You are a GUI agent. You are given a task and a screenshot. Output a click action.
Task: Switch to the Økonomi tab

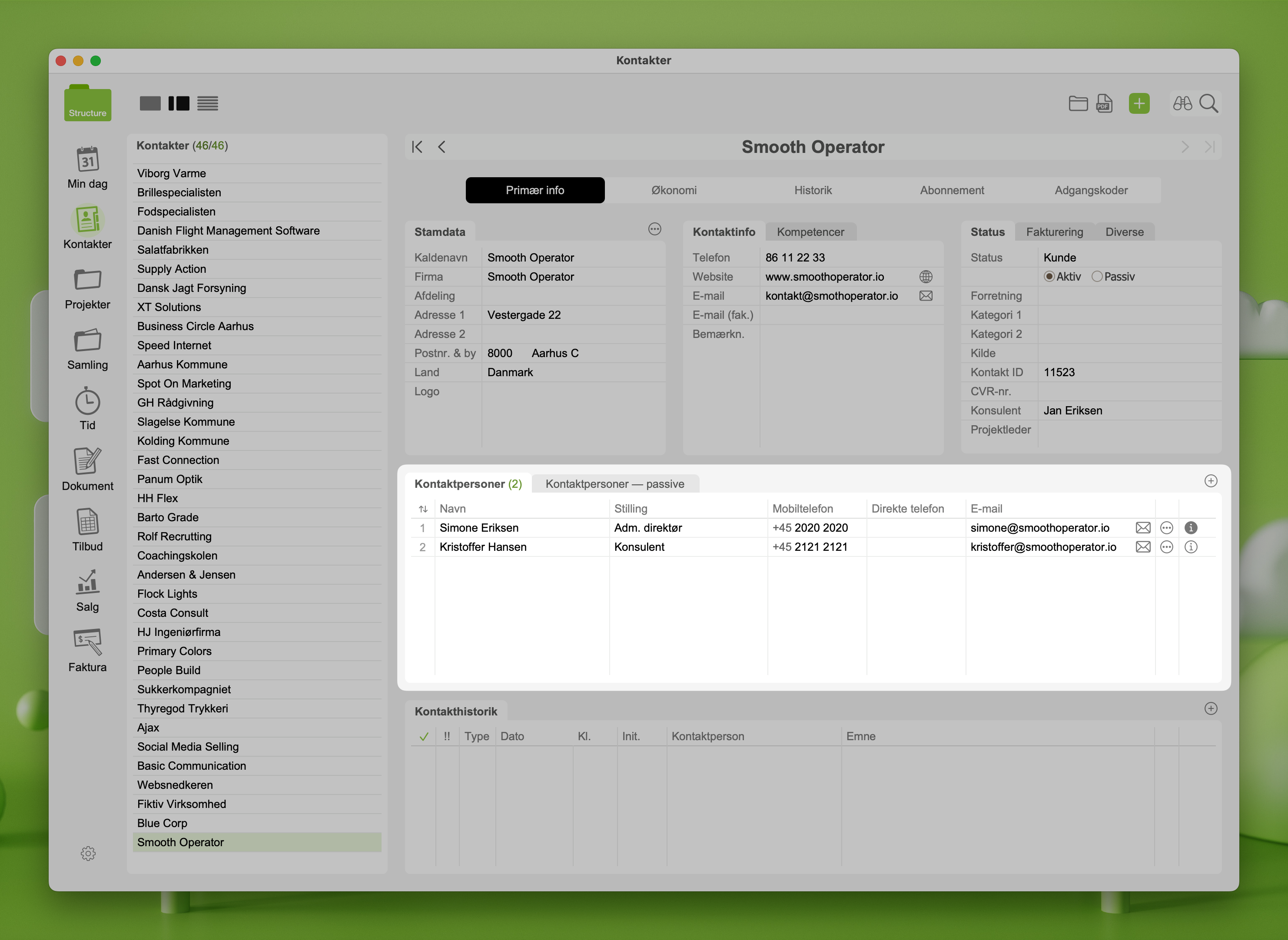coord(674,191)
